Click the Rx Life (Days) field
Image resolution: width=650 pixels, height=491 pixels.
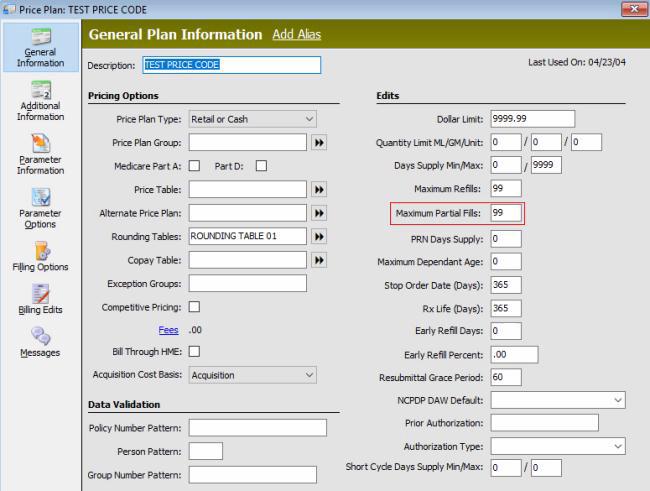pos(506,308)
